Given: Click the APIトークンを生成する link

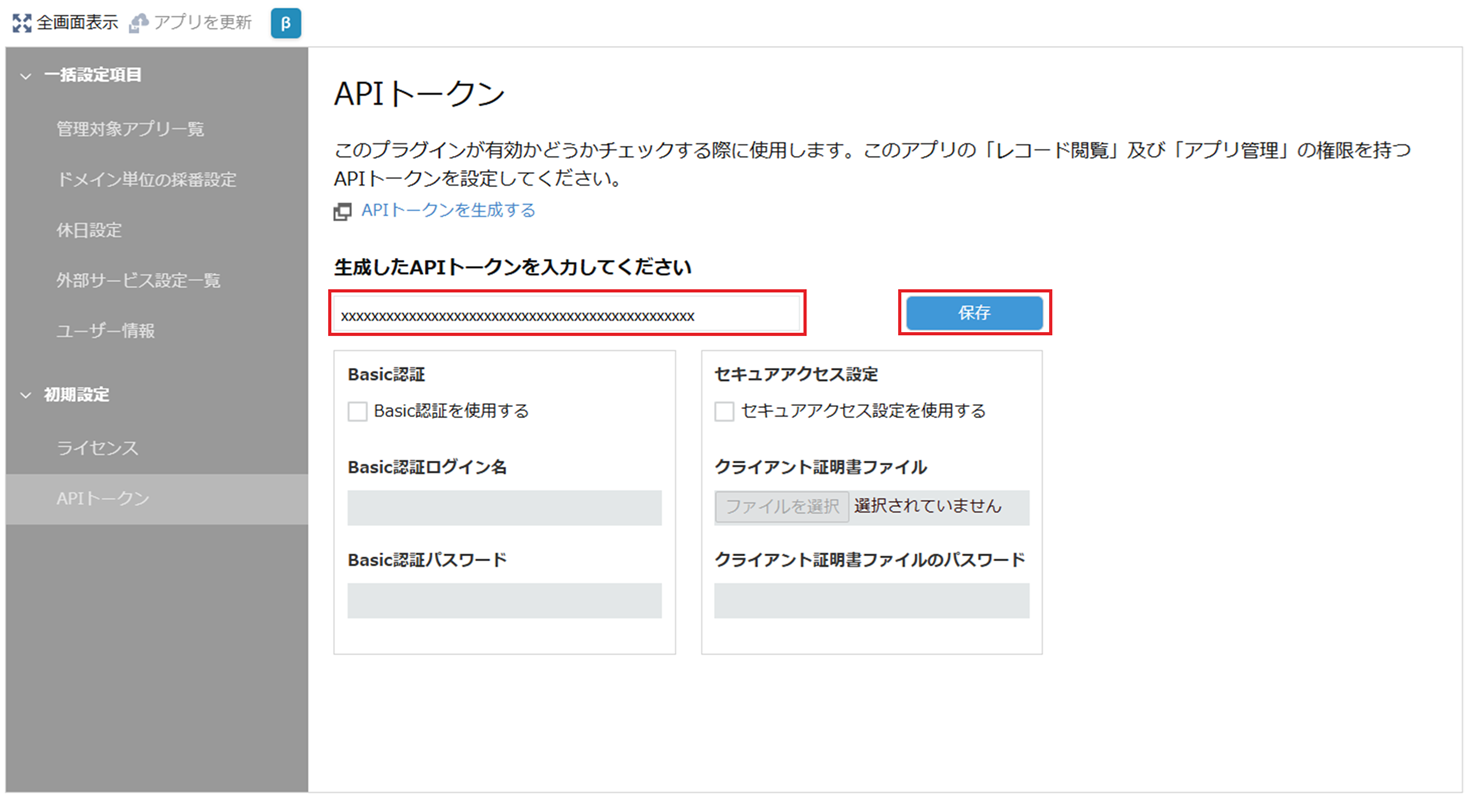Looking at the screenshot, I should (448, 210).
